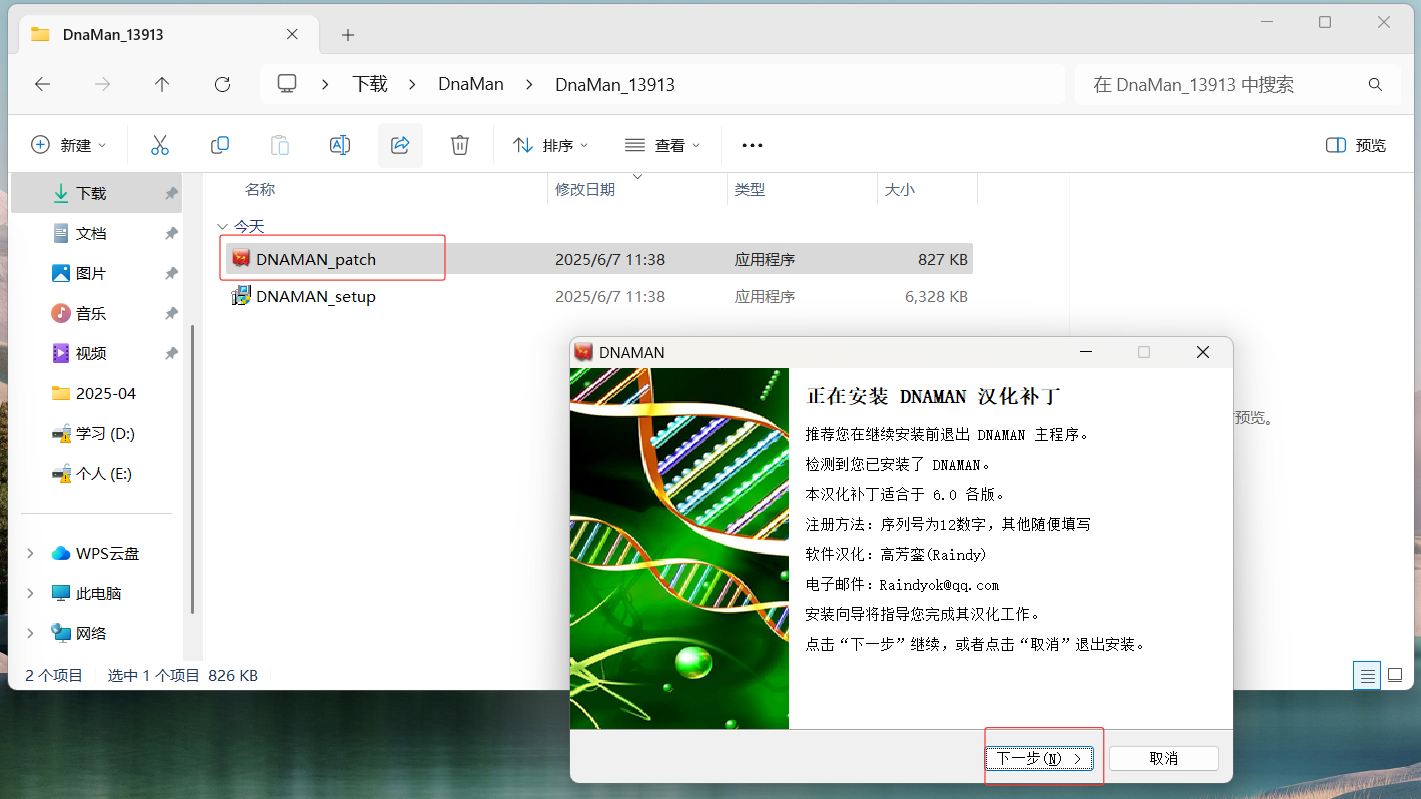Viewport: 1421px width, 799px height.
Task: Unpin Pictures (图片) pin icon
Action: (171, 273)
